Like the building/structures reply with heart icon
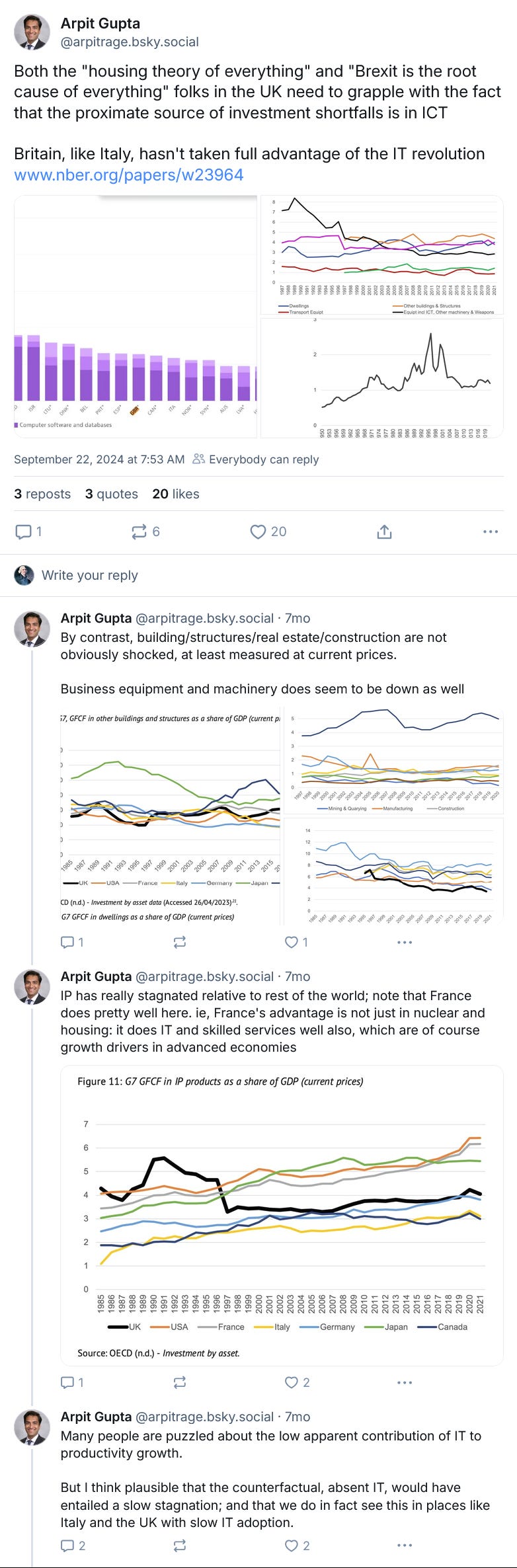 coord(292,942)
